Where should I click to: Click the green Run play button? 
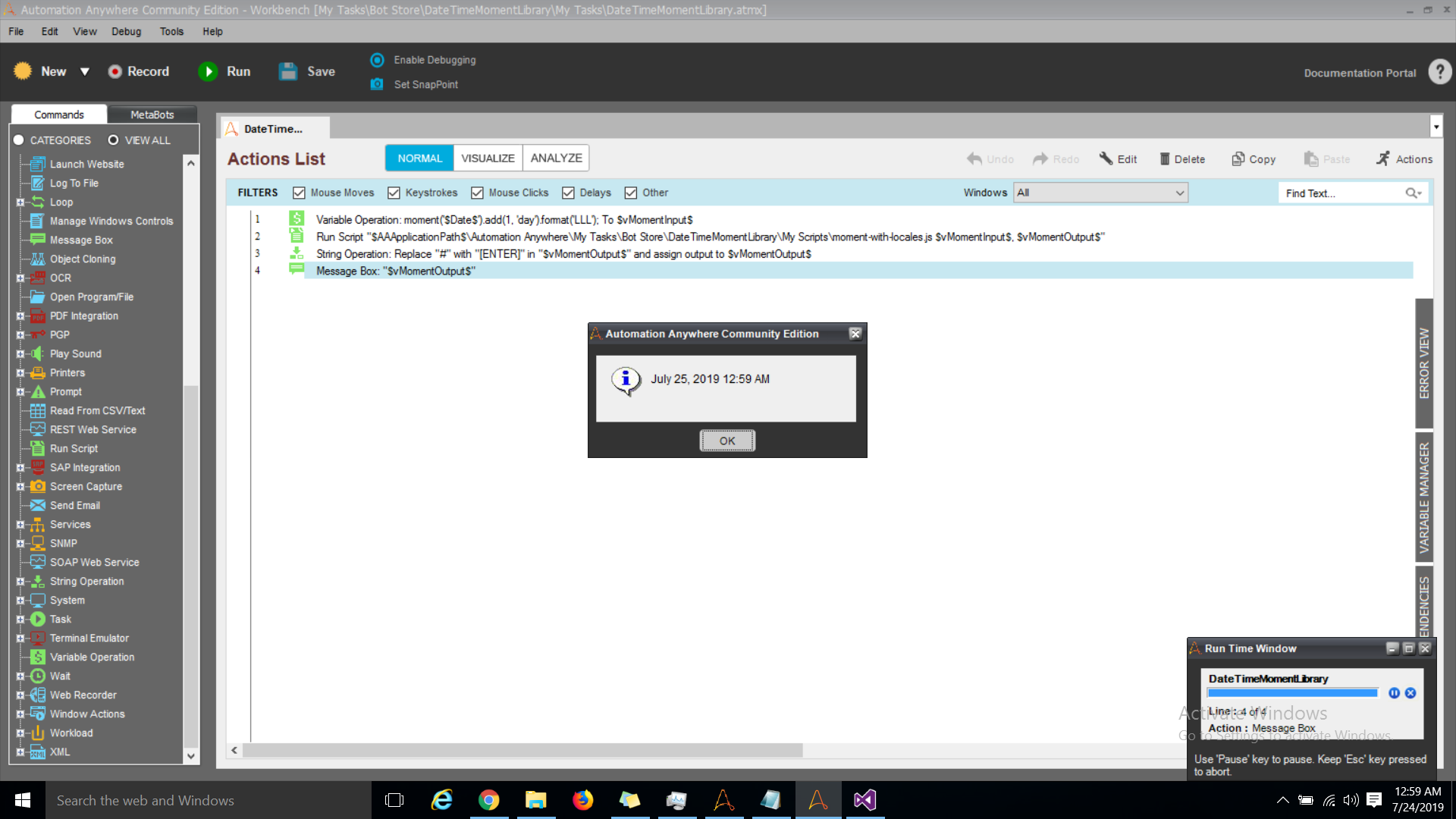(207, 71)
